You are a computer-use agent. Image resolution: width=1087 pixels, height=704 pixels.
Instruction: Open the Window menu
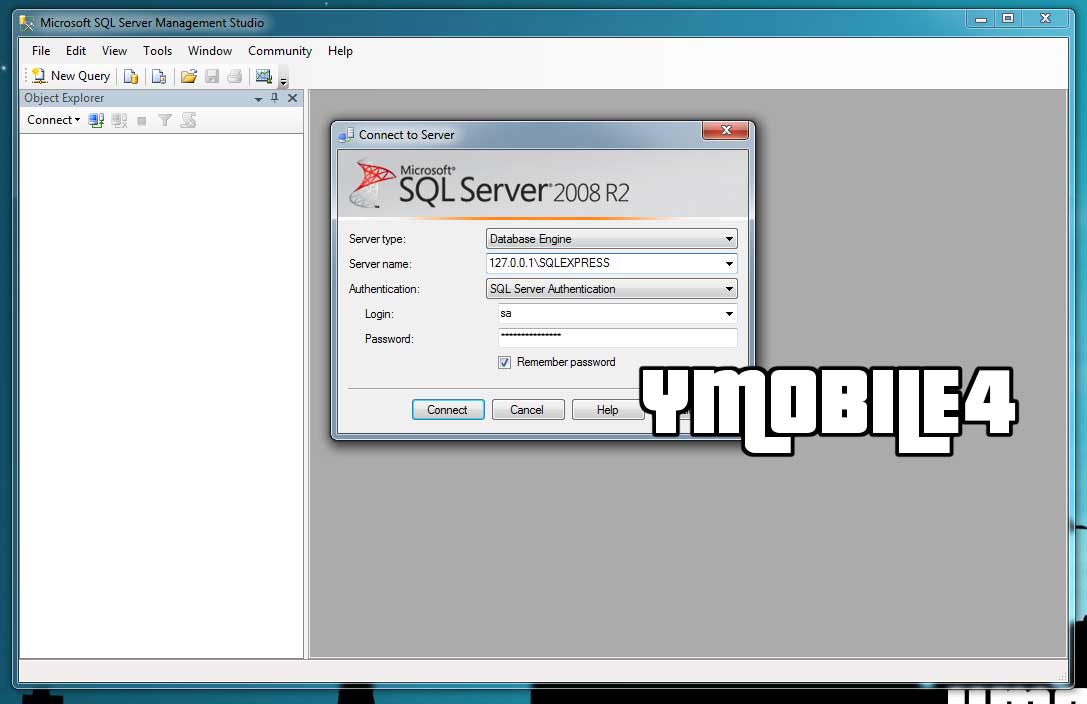209,51
